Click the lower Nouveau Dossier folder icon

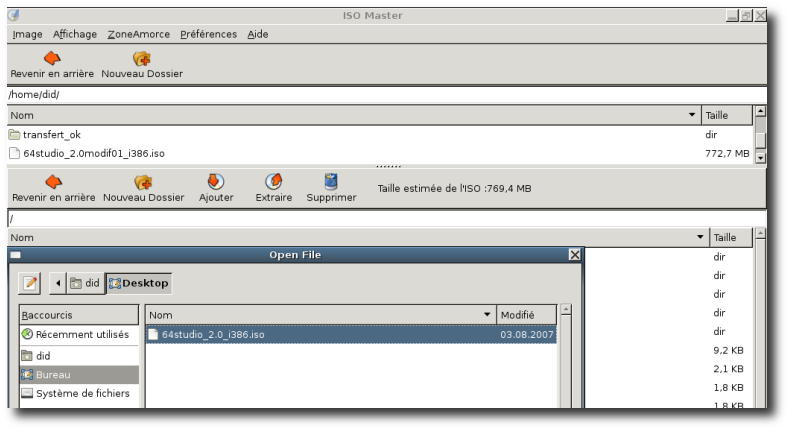click(x=143, y=182)
